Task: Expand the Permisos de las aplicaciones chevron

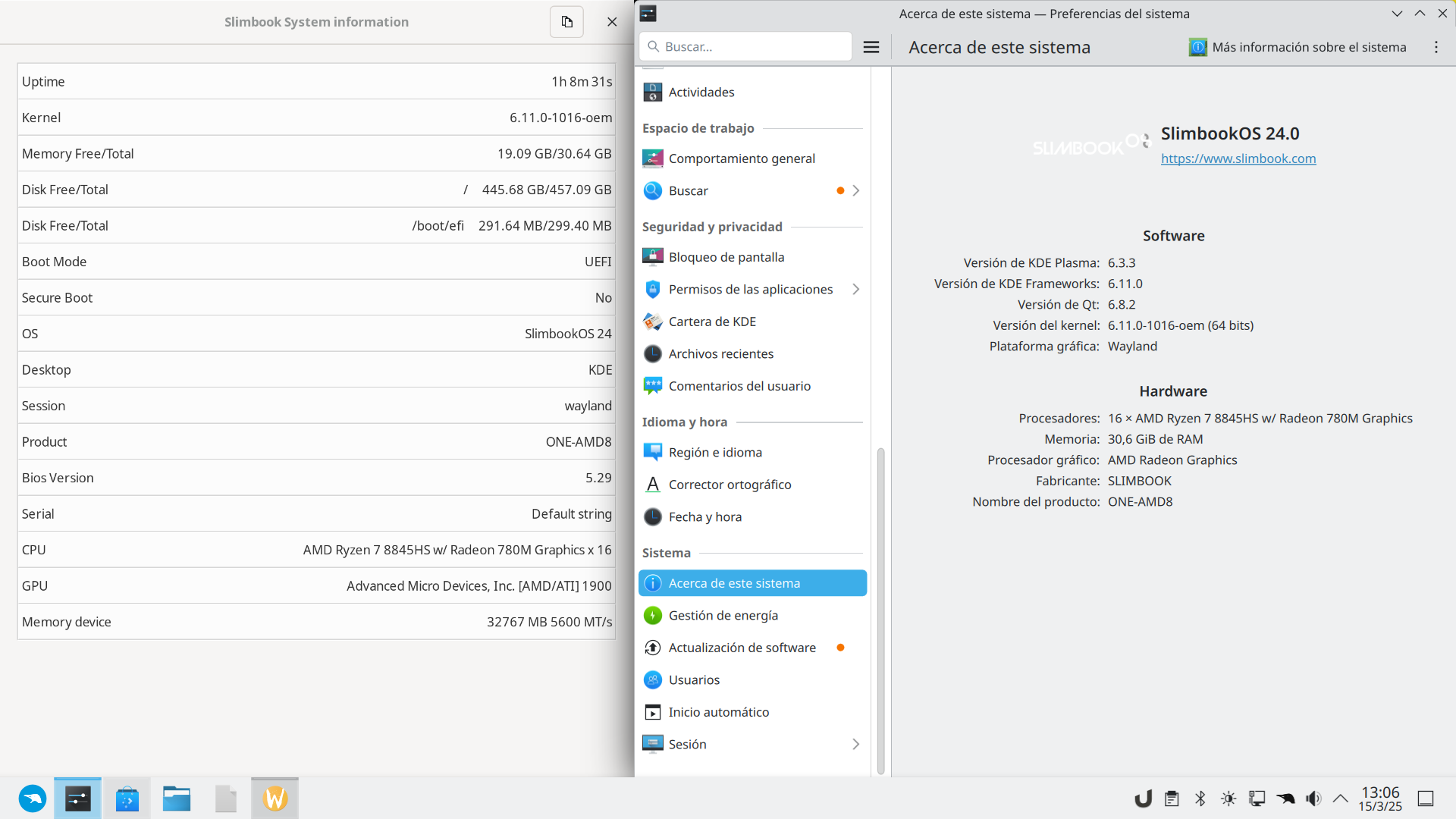Action: pos(855,290)
